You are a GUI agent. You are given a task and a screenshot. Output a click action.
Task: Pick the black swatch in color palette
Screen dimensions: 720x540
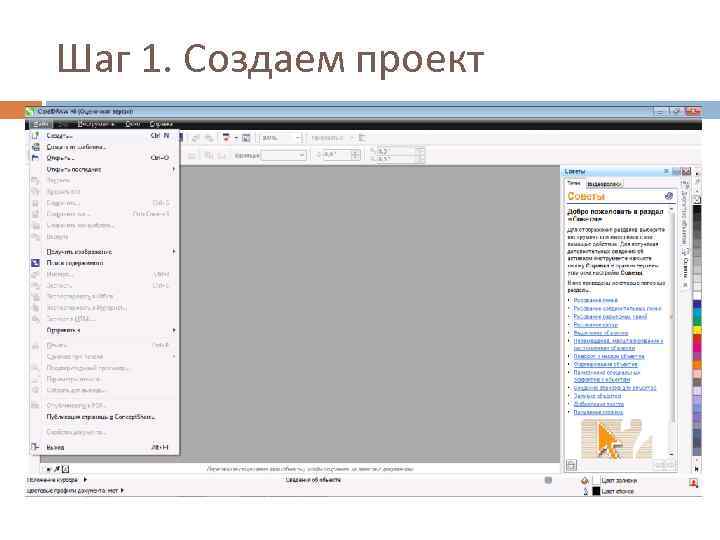pos(697,210)
